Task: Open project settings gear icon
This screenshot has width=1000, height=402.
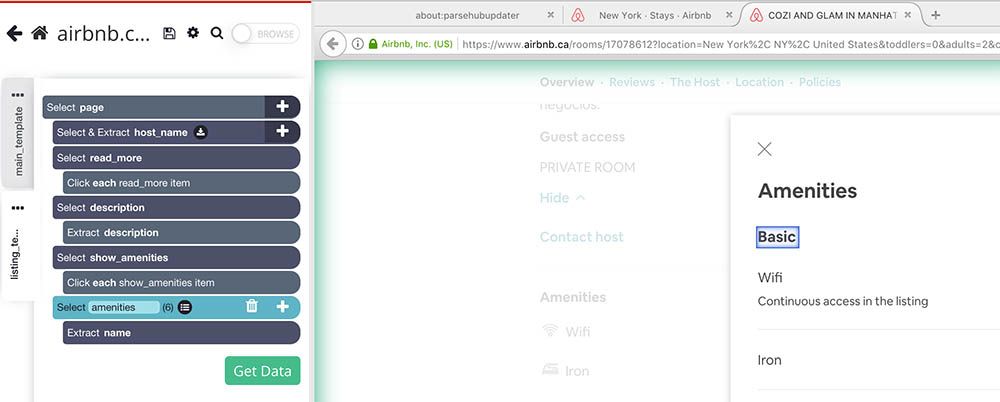Action: pyautogui.click(x=193, y=33)
